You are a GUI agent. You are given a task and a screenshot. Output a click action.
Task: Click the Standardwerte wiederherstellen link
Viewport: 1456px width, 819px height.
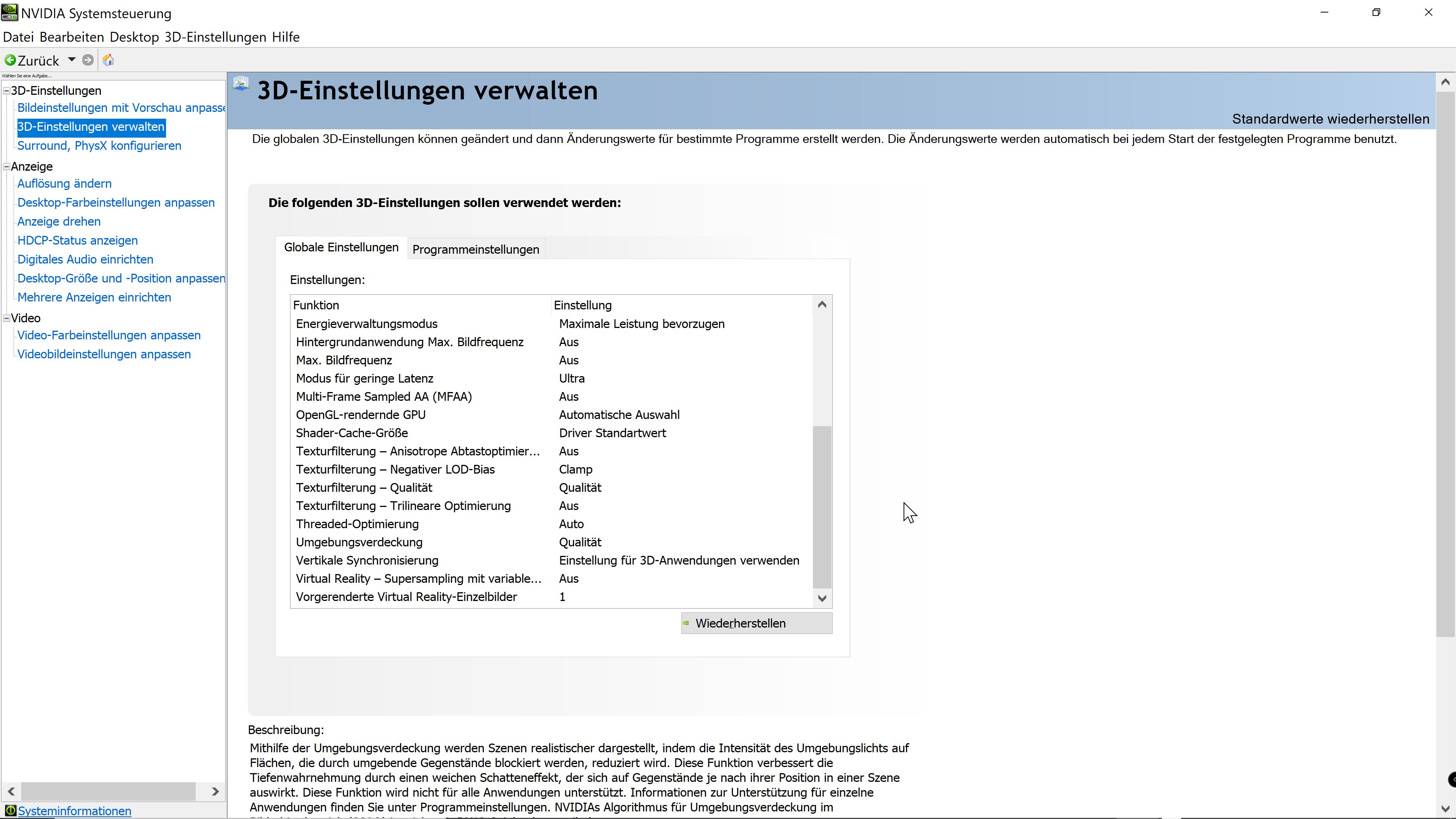pyautogui.click(x=1330, y=119)
